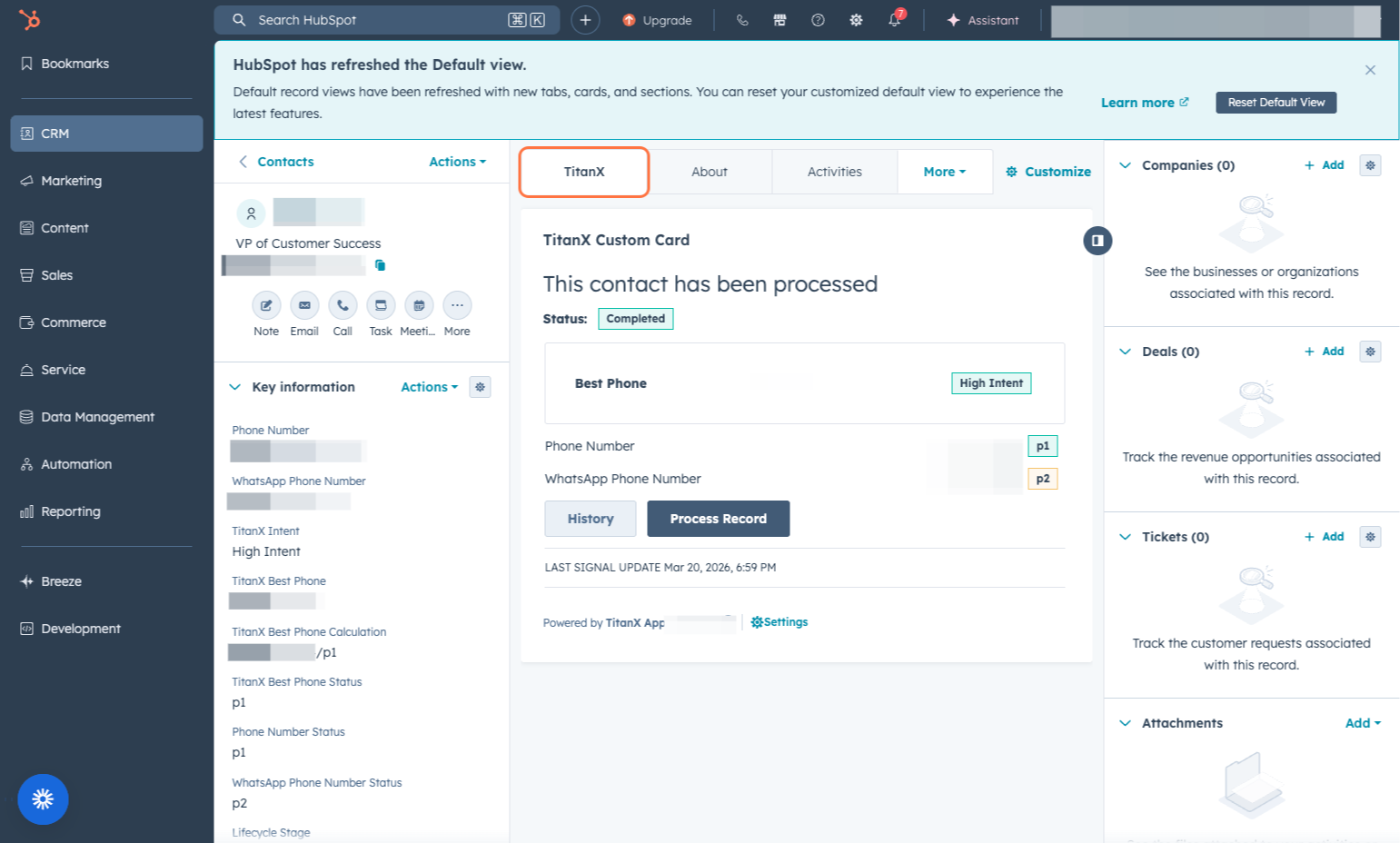Create a Note for this contact
Image resolution: width=1400 pixels, height=843 pixels.
[265, 306]
